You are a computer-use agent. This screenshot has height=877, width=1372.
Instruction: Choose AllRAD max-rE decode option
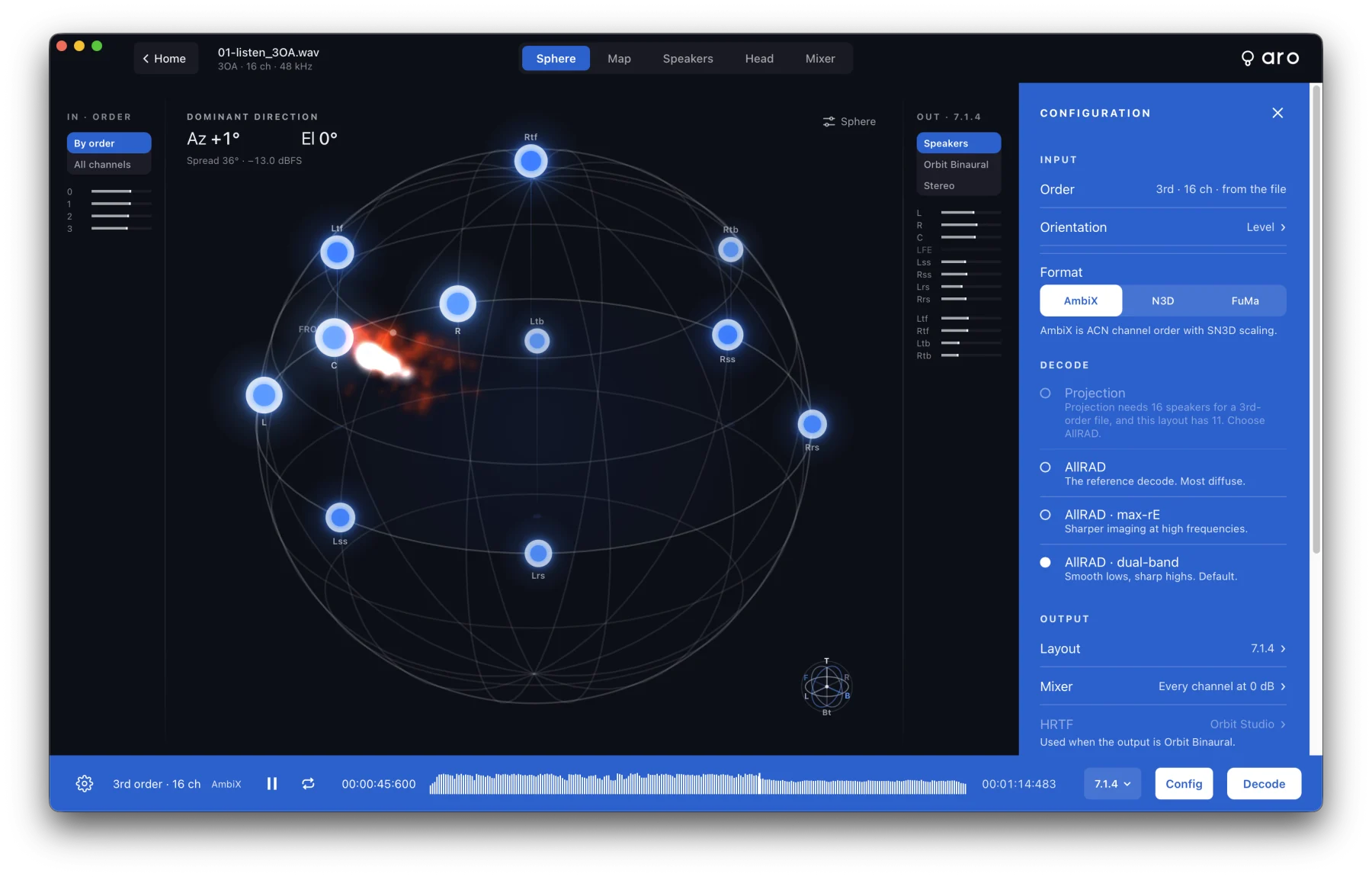tap(1162, 521)
